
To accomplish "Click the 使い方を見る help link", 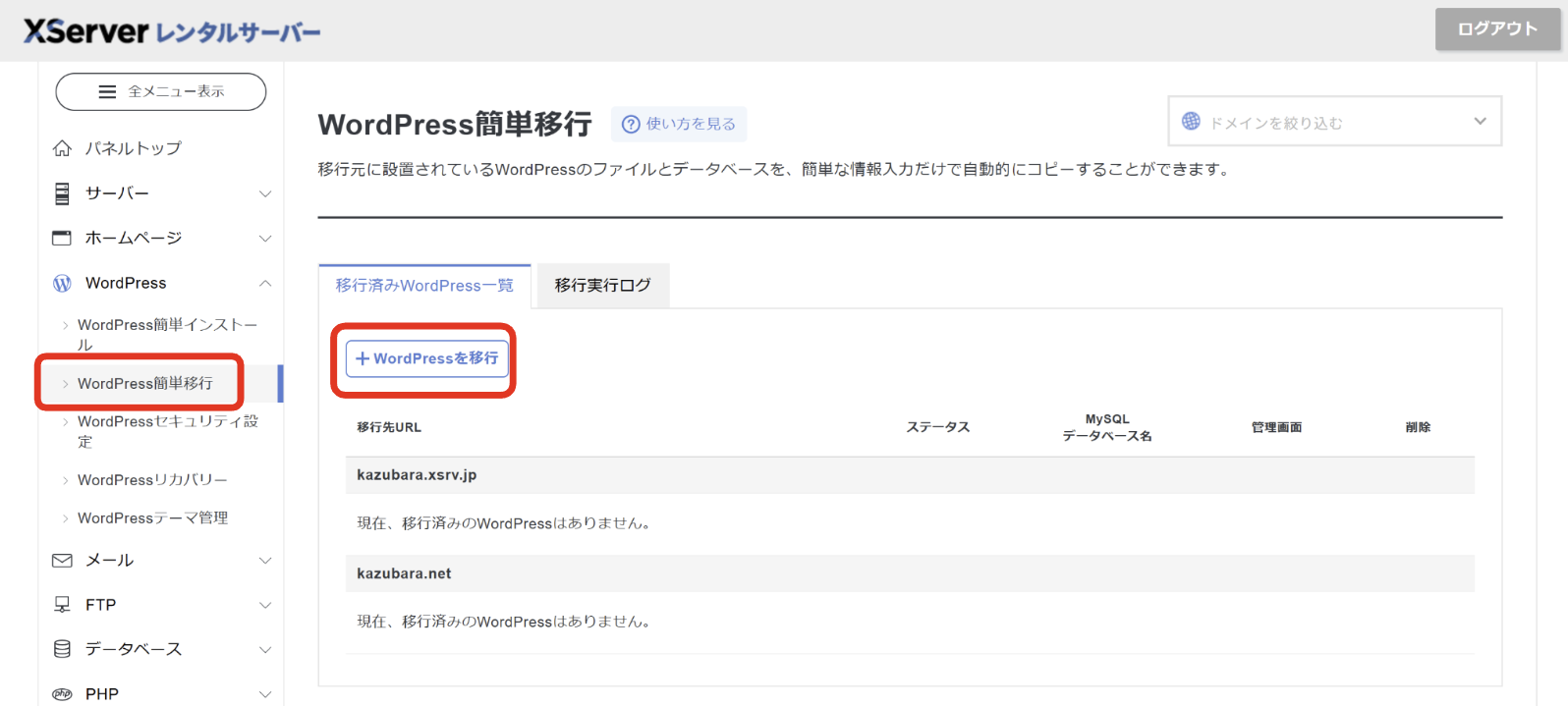I will click(x=679, y=125).
